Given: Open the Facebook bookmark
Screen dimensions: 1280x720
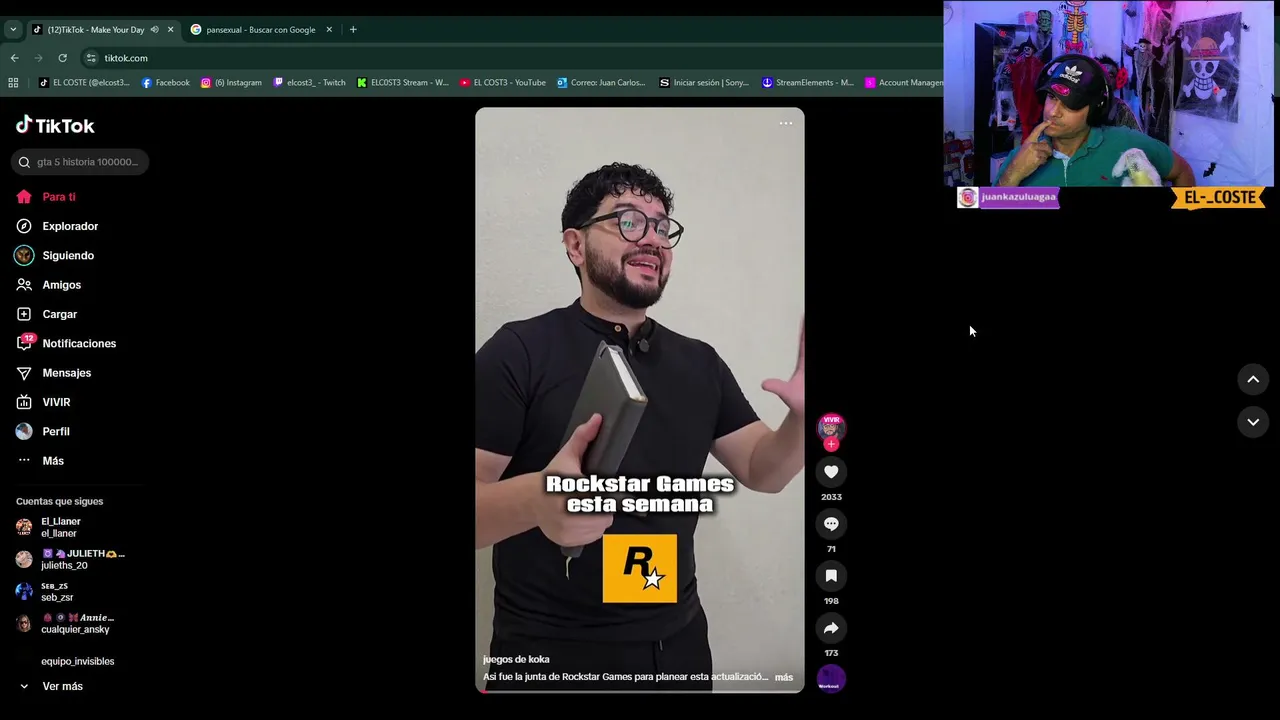Looking at the screenshot, I should pyautogui.click(x=166, y=83).
